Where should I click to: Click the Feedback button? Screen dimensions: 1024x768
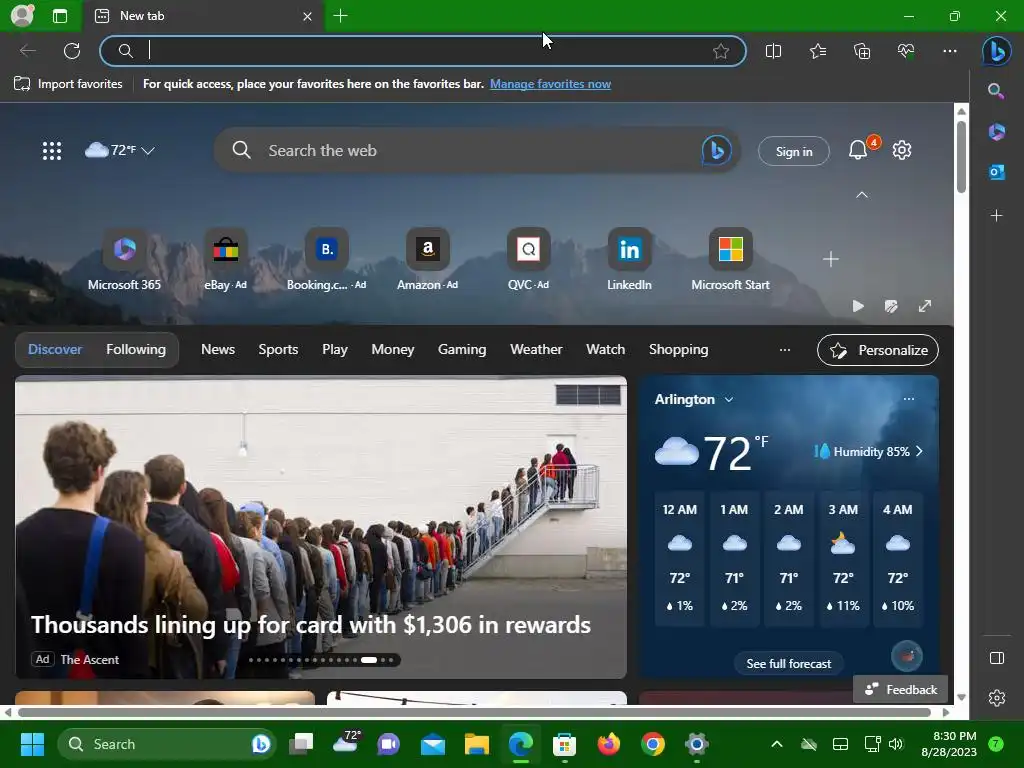(x=901, y=690)
